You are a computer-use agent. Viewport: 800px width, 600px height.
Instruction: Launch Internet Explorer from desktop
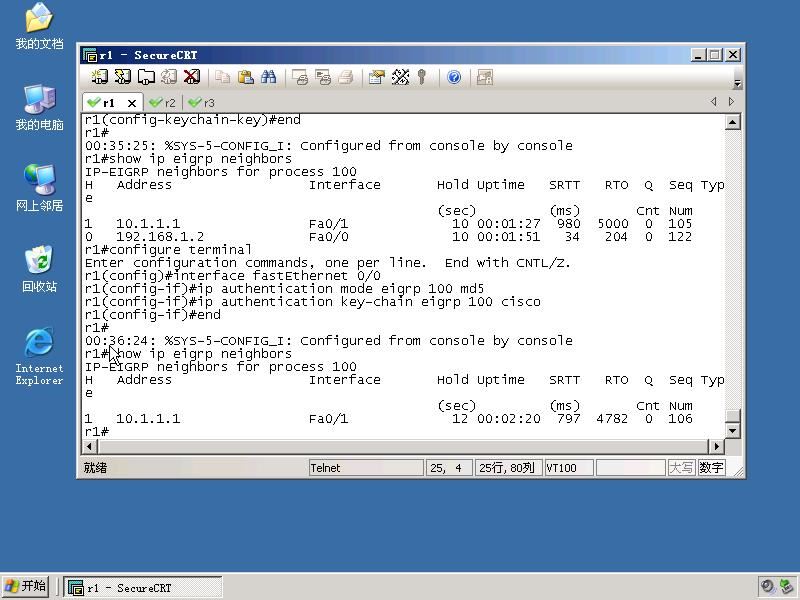[x=39, y=356]
